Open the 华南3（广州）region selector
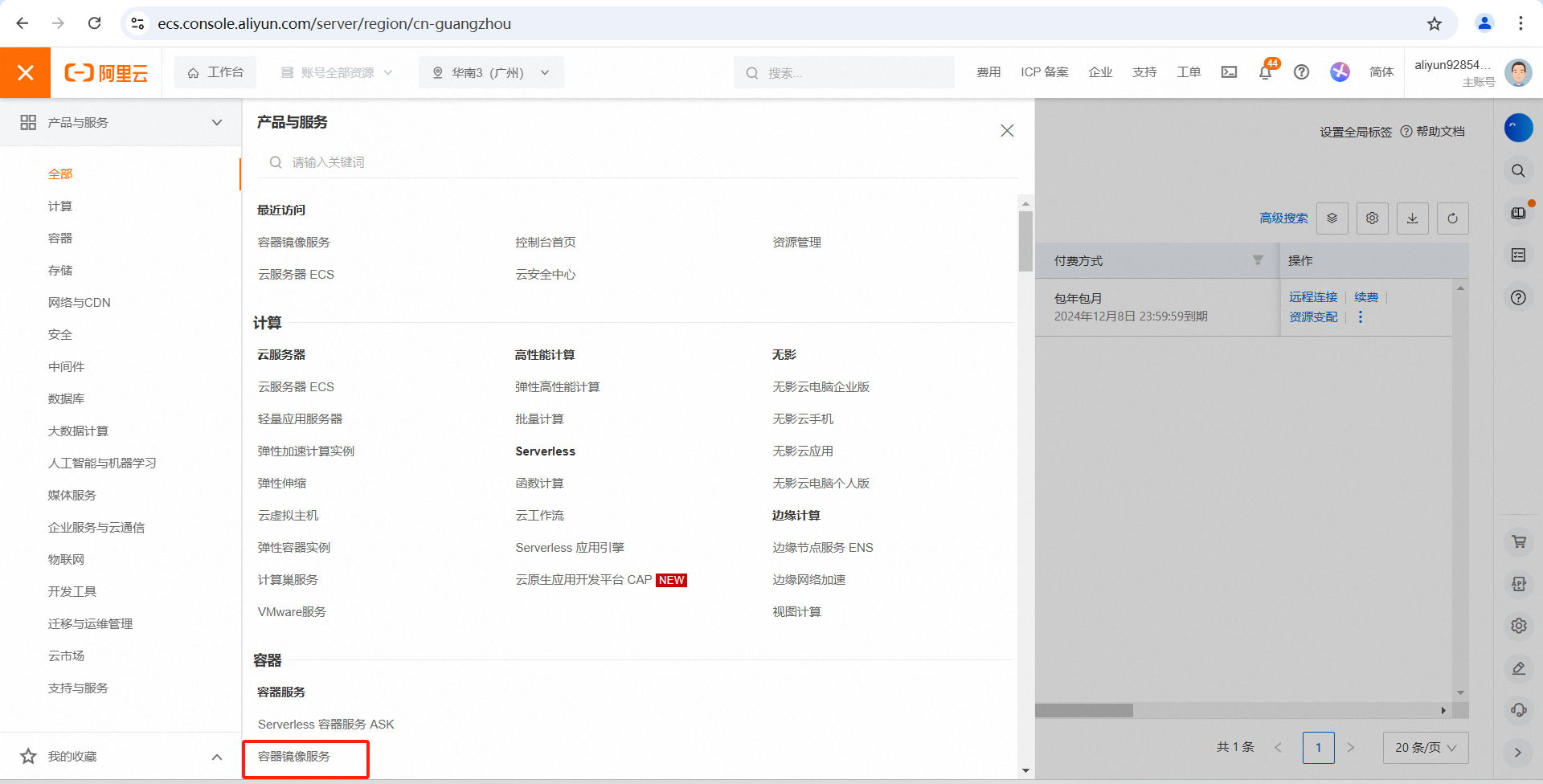The height and width of the screenshot is (784, 1543). [491, 72]
